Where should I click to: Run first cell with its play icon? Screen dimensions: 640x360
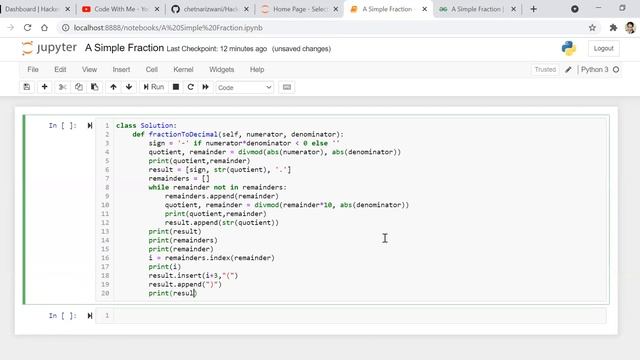click(90, 125)
